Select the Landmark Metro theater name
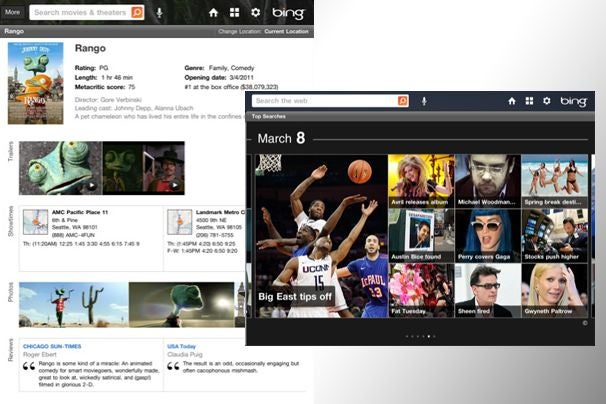This screenshot has height=404, width=606. coord(220,212)
